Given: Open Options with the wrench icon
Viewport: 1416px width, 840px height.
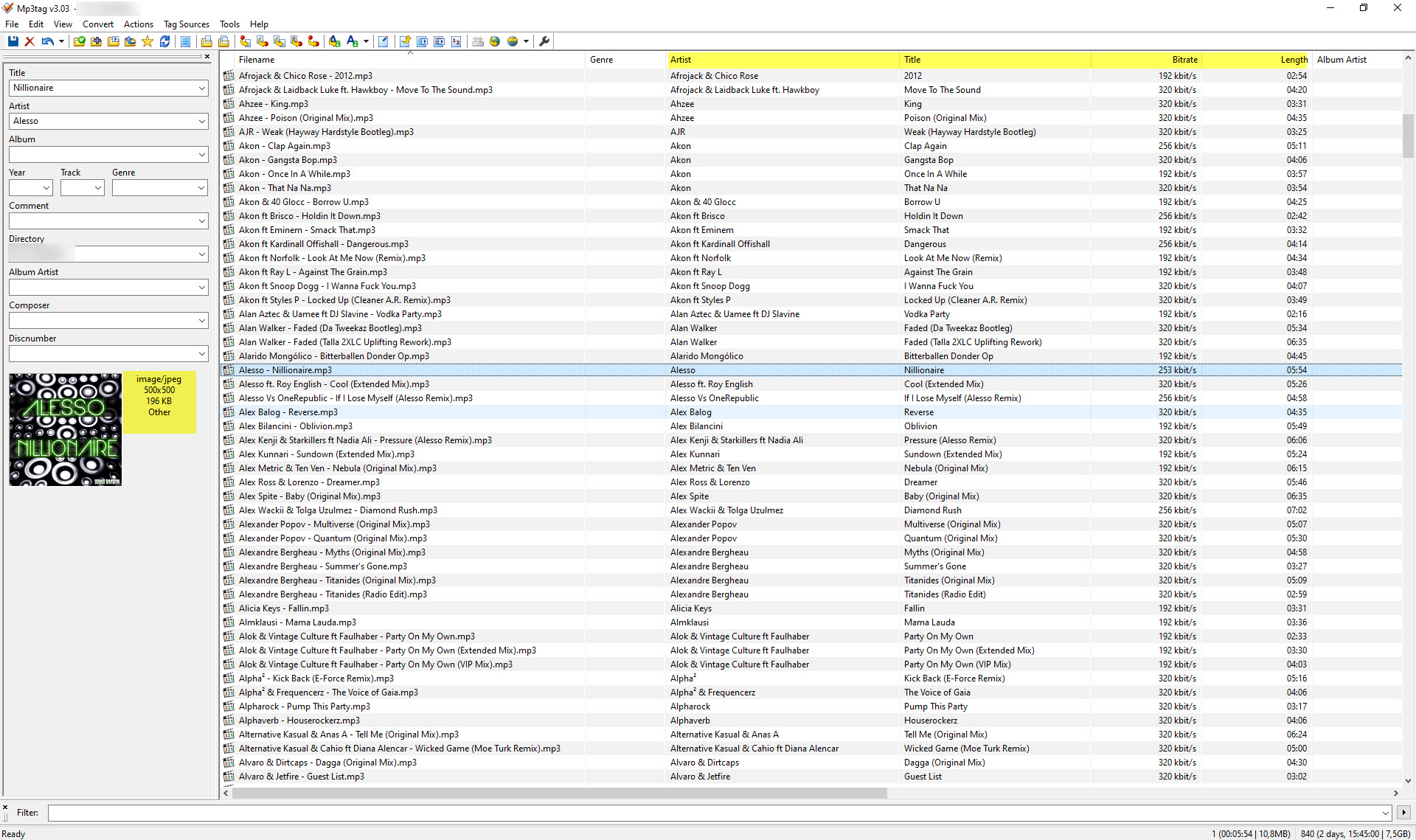Looking at the screenshot, I should pyautogui.click(x=544, y=42).
